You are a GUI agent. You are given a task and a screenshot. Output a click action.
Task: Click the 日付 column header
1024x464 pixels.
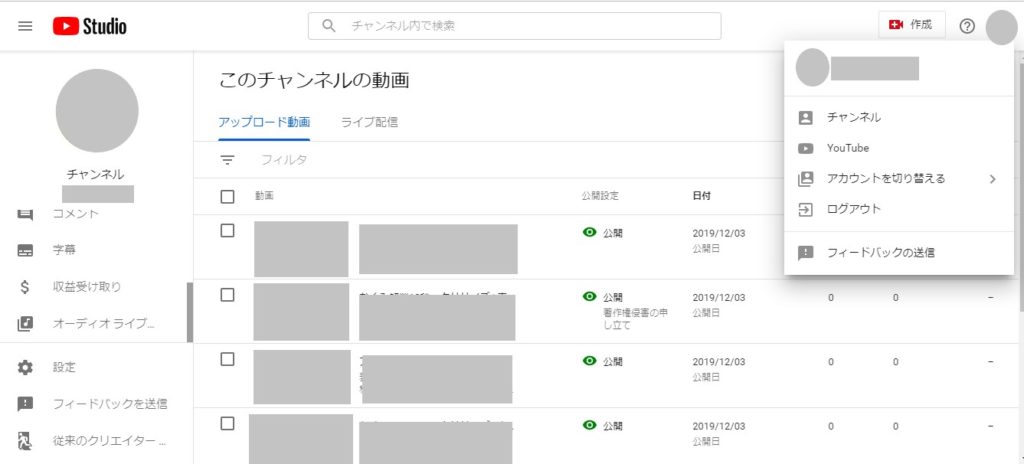(x=701, y=196)
